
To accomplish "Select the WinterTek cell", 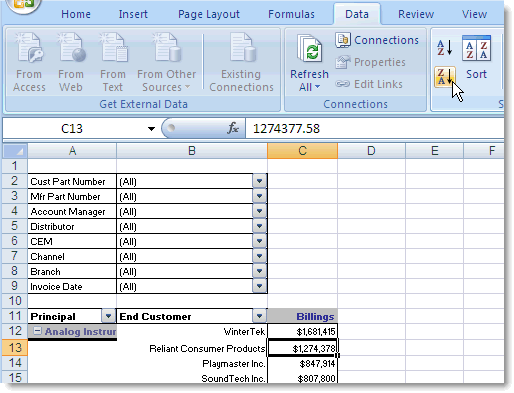I will (x=192, y=331).
